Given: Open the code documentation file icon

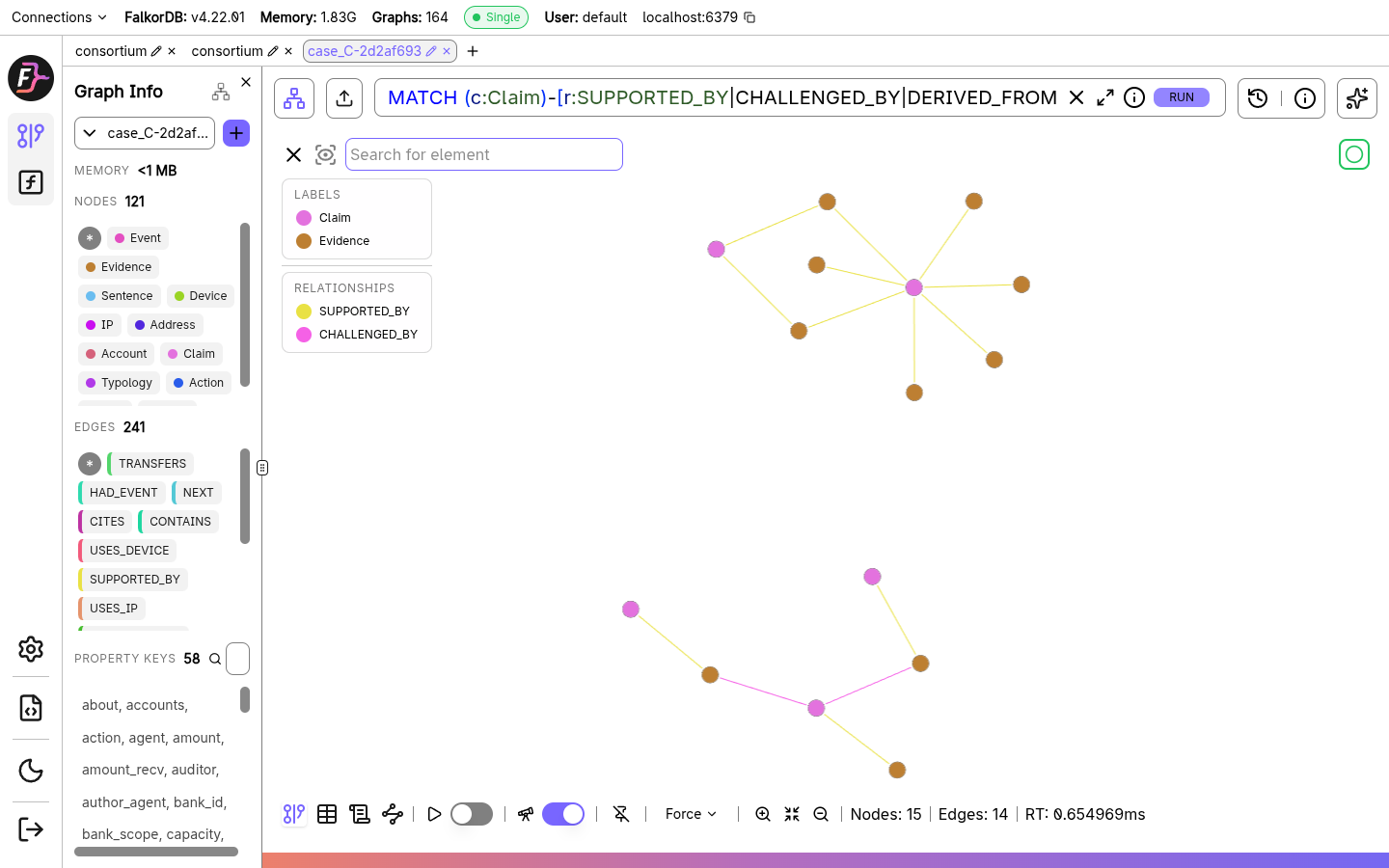Looking at the screenshot, I should 31,708.
